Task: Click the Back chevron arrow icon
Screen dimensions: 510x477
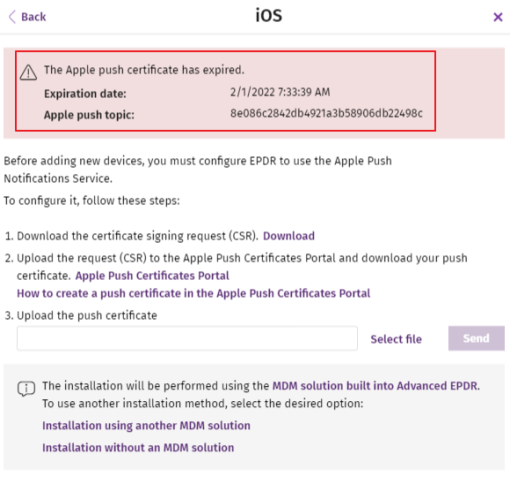Action: [12, 17]
